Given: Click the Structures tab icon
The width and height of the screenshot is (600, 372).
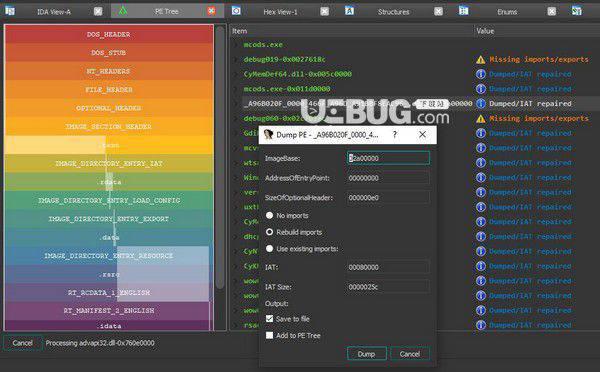Looking at the screenshot, I should pyautogui.click(x=349, y=11).
